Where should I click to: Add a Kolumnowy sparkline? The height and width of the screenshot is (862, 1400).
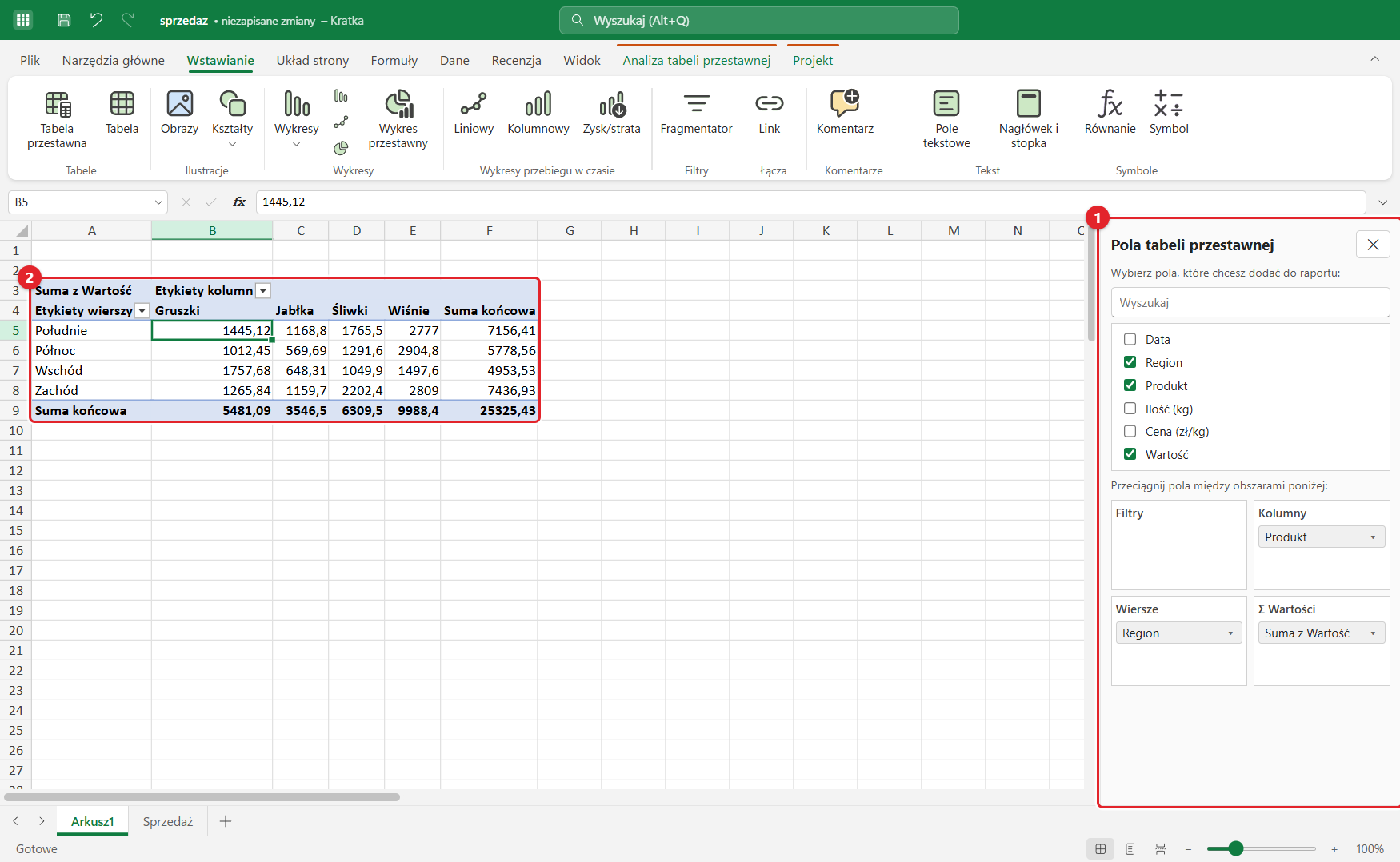538,113
